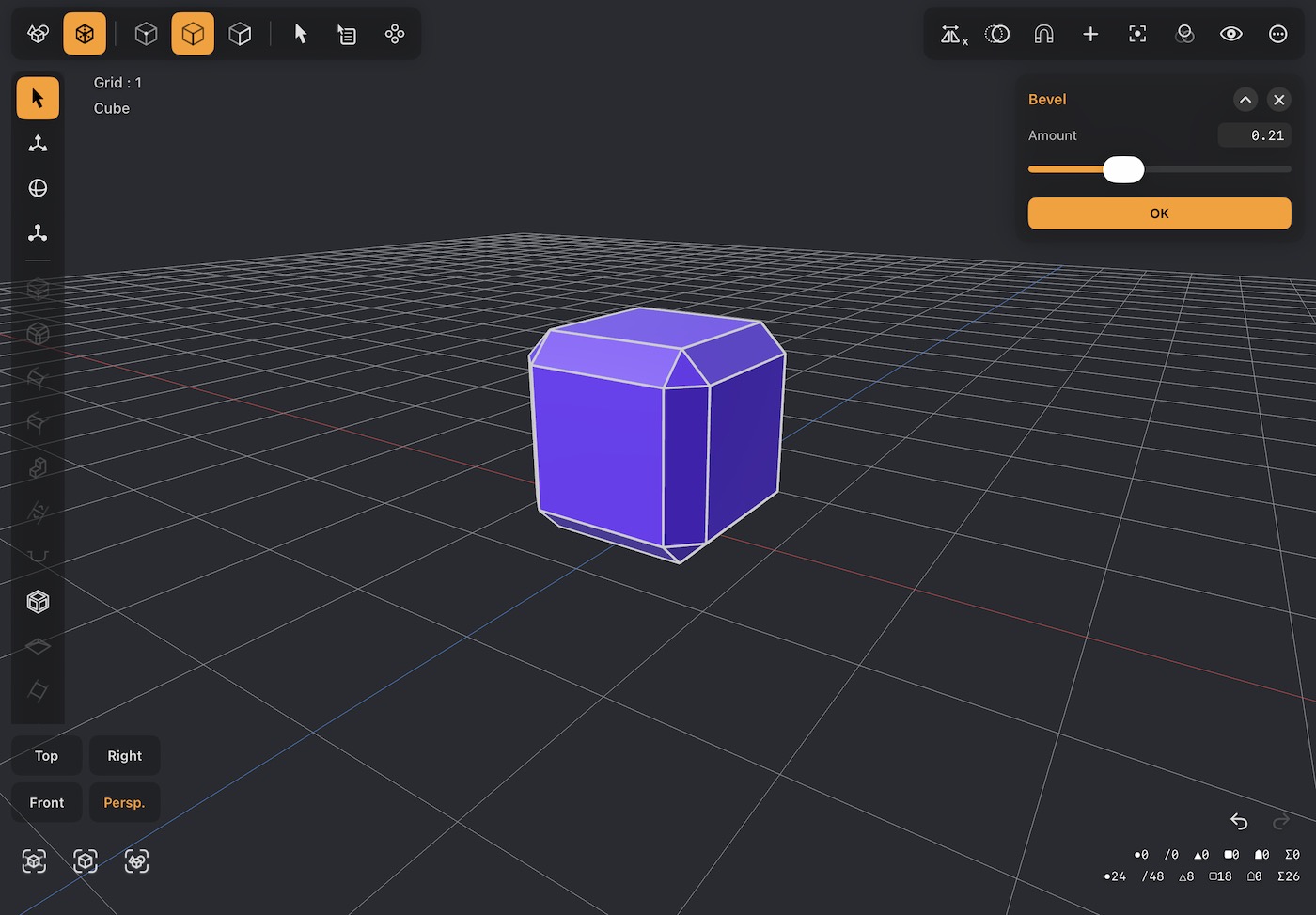
Task: Select edge selection mode cube
Action: pos(193,34)
